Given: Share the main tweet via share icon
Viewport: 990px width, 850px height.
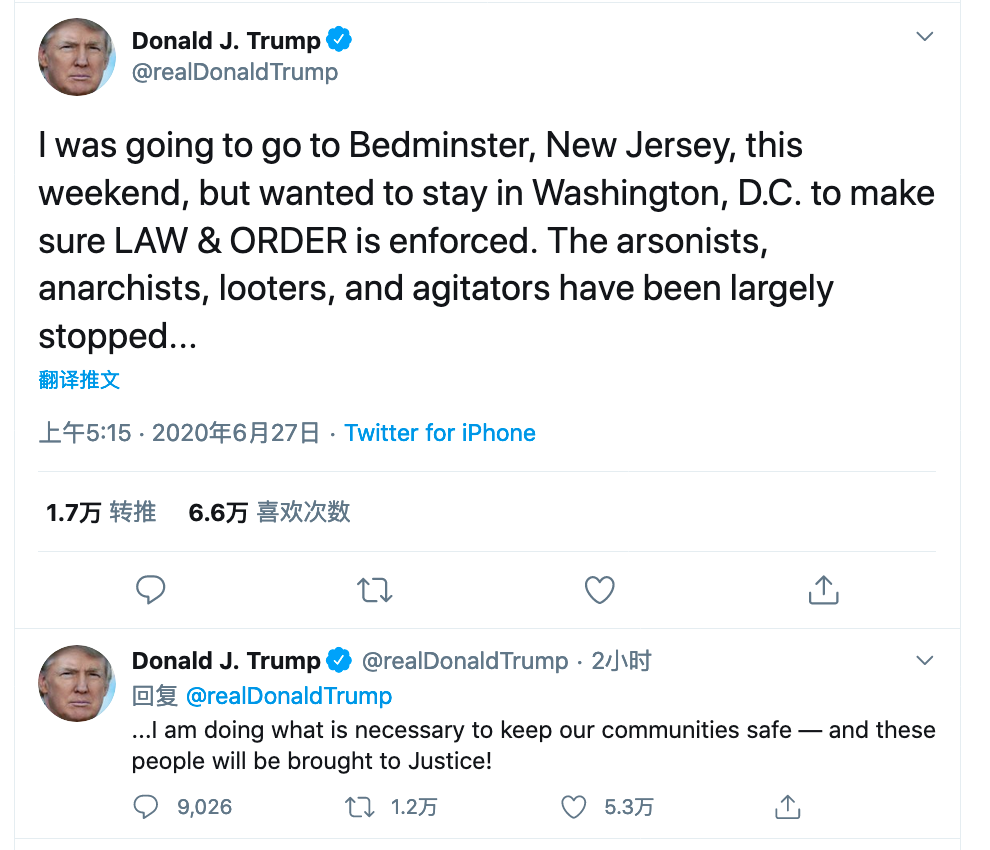Looking at the screenshot, I should coord(822,590).
